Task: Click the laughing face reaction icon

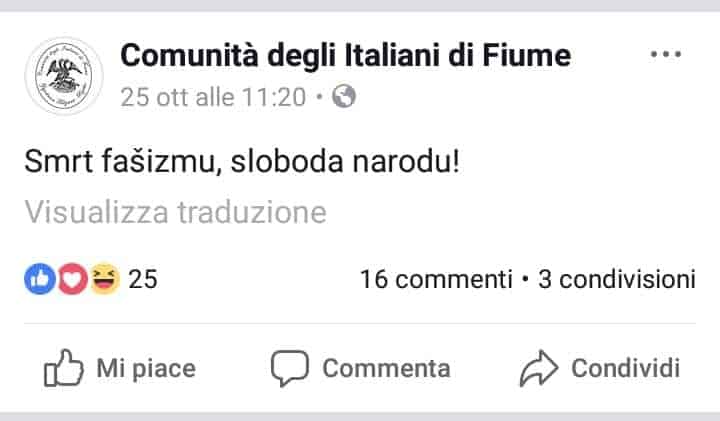Action: coord(104,279)
